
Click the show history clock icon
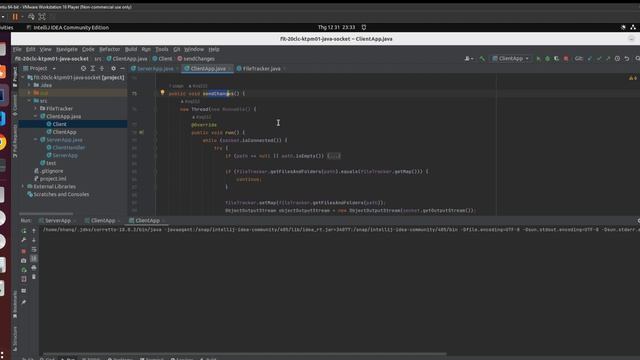pos(617,59)
